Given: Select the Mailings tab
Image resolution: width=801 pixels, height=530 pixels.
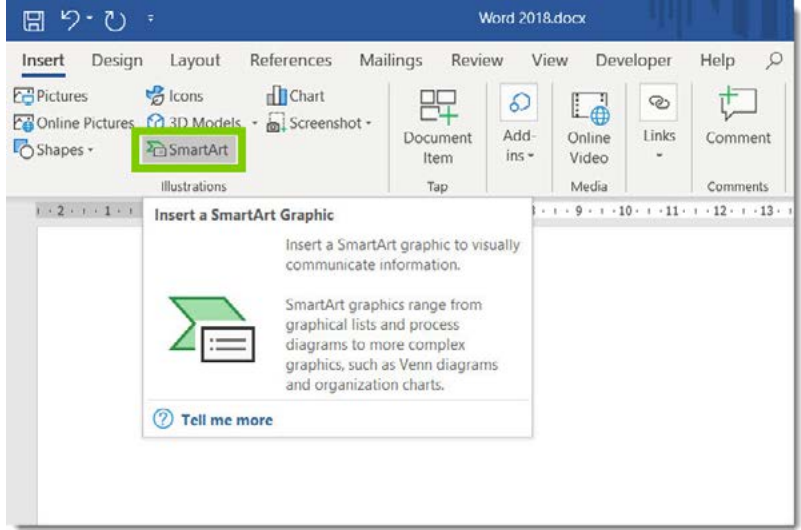Looking at the screenshot, I should pos(391,60).
